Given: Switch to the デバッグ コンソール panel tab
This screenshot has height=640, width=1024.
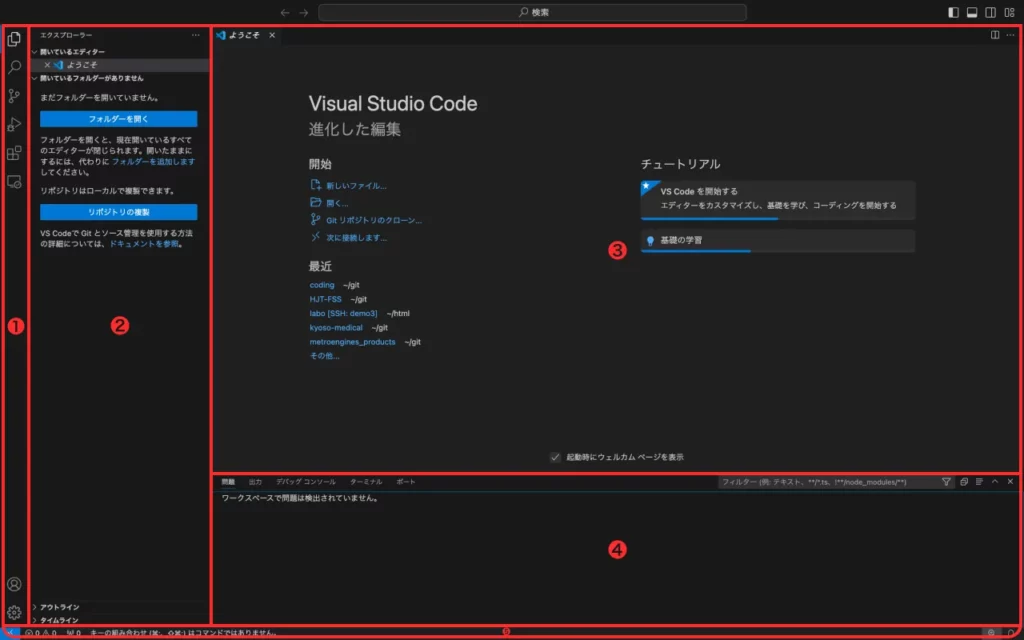Looking at the screenshot, I should coord(306,482).
